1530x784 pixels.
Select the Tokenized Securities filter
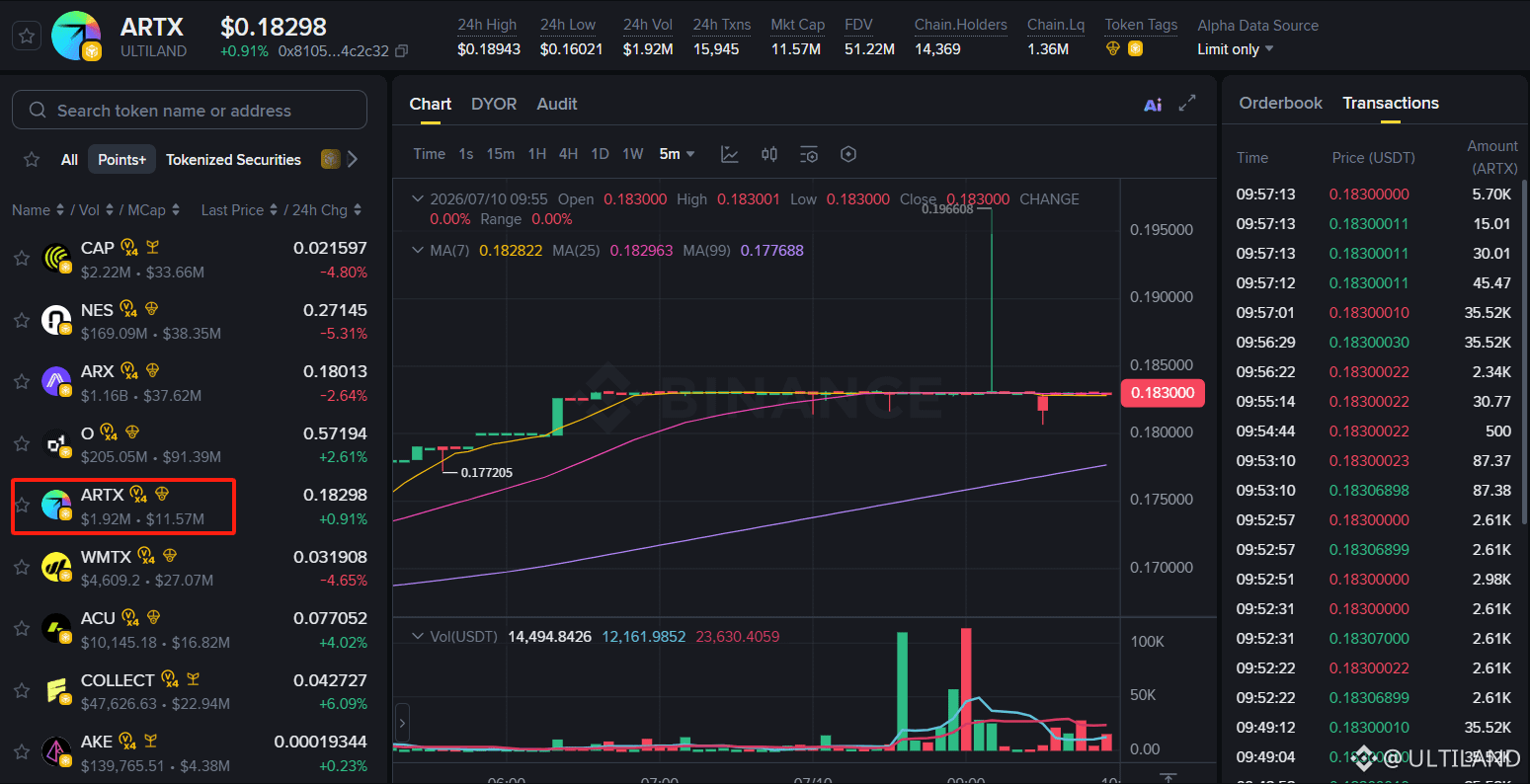[233, 159]
